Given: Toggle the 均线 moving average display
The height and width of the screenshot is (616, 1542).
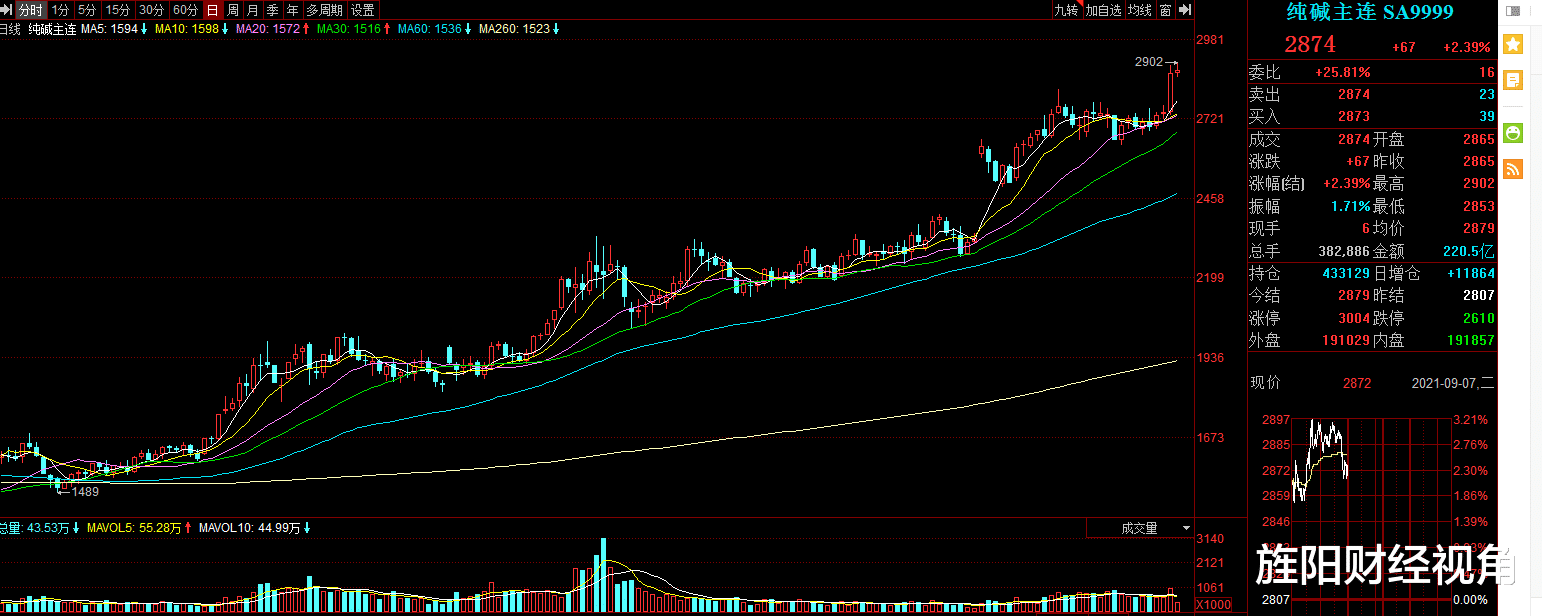Looking at the screenshot, I should pos(1140,10).
